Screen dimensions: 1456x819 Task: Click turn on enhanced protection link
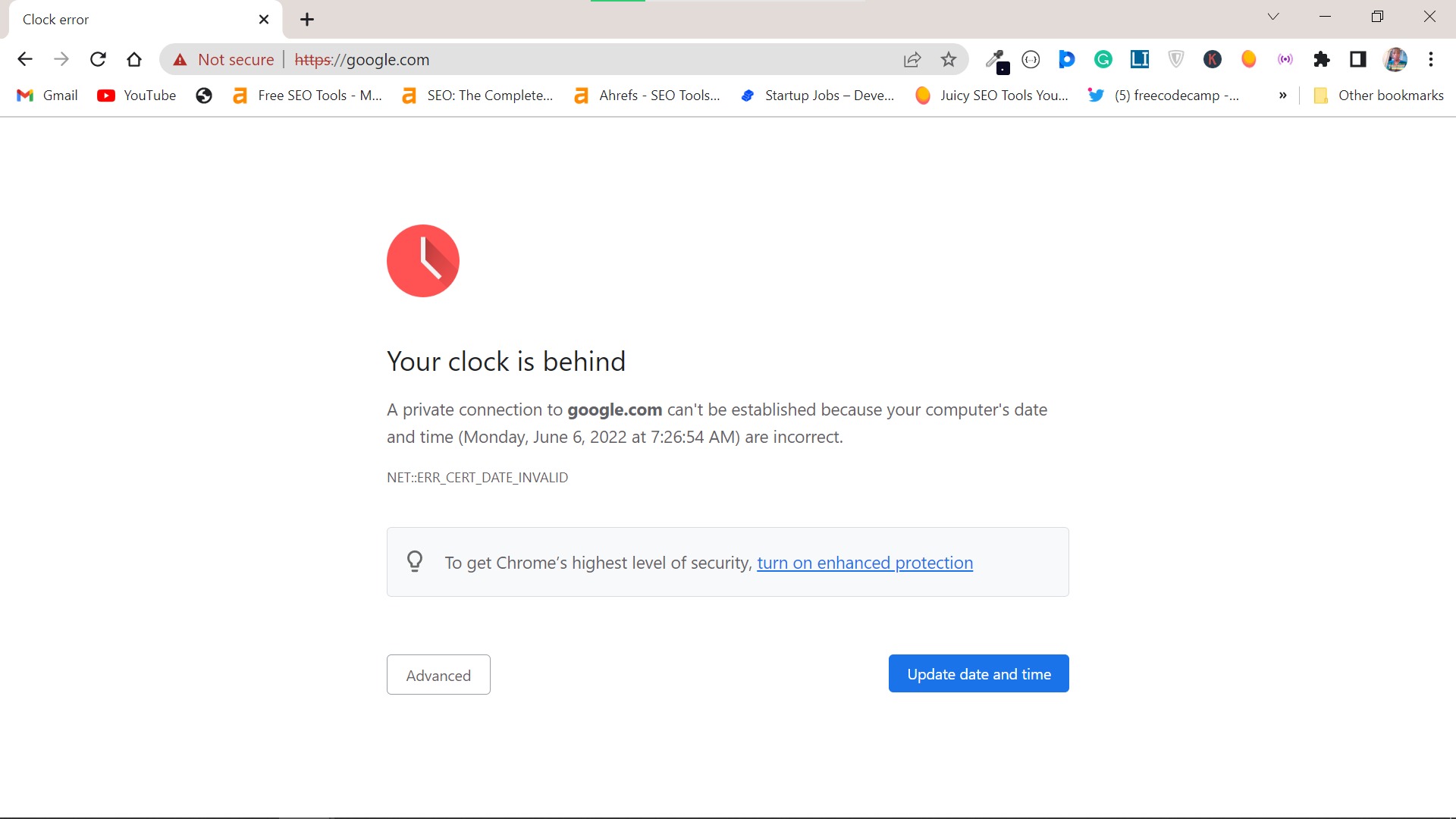pyautogui.click(x=864, y=563)
